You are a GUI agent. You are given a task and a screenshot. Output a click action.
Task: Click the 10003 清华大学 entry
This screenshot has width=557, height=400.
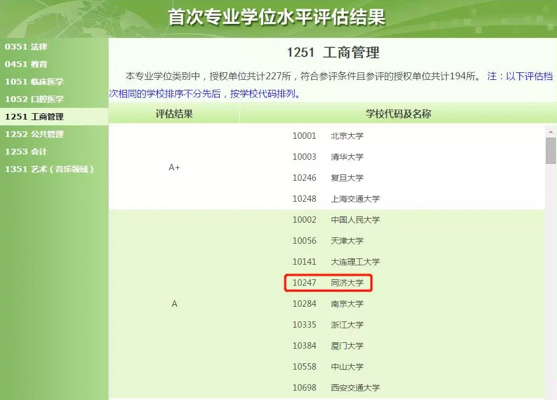[328, 157]
